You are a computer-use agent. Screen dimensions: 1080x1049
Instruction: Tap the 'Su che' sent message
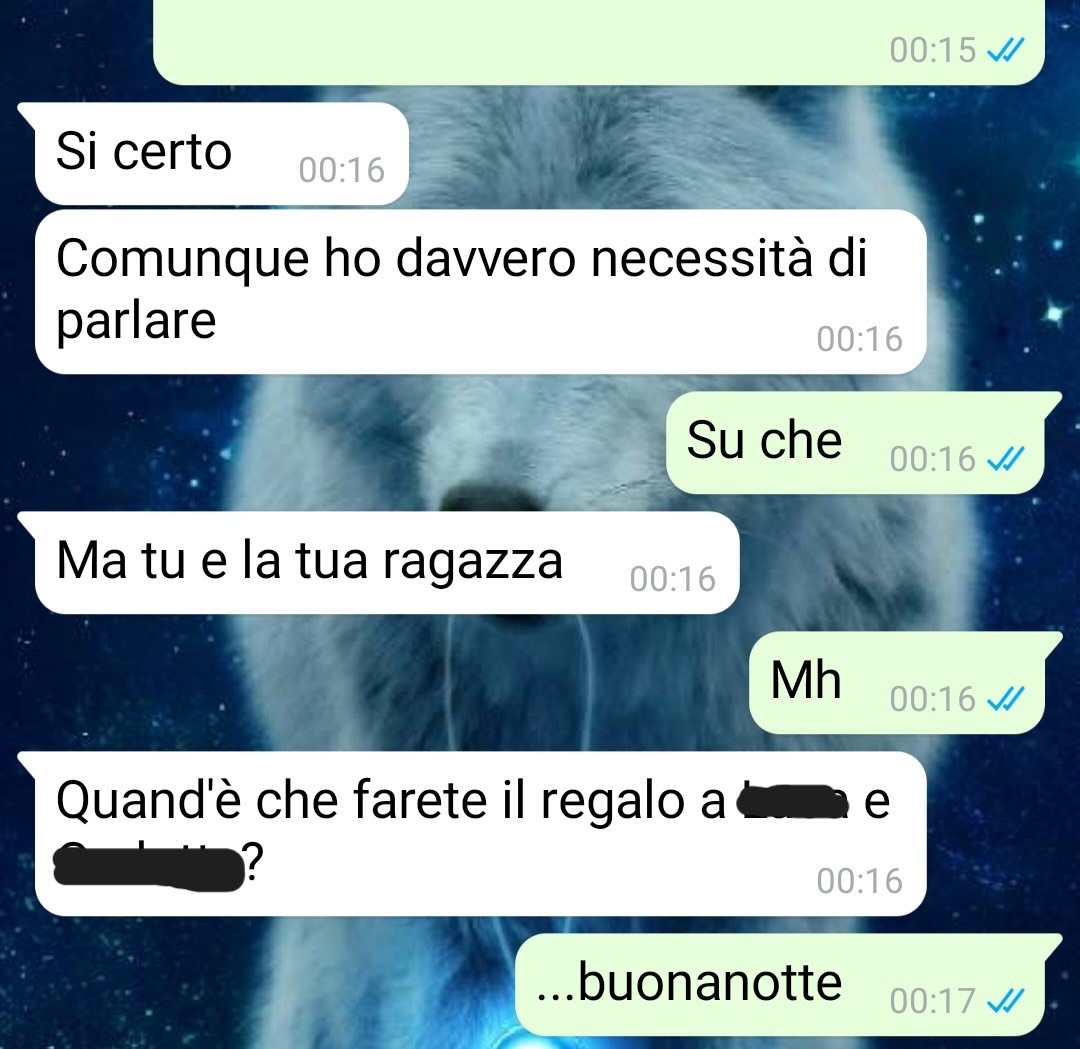(855, 442)
